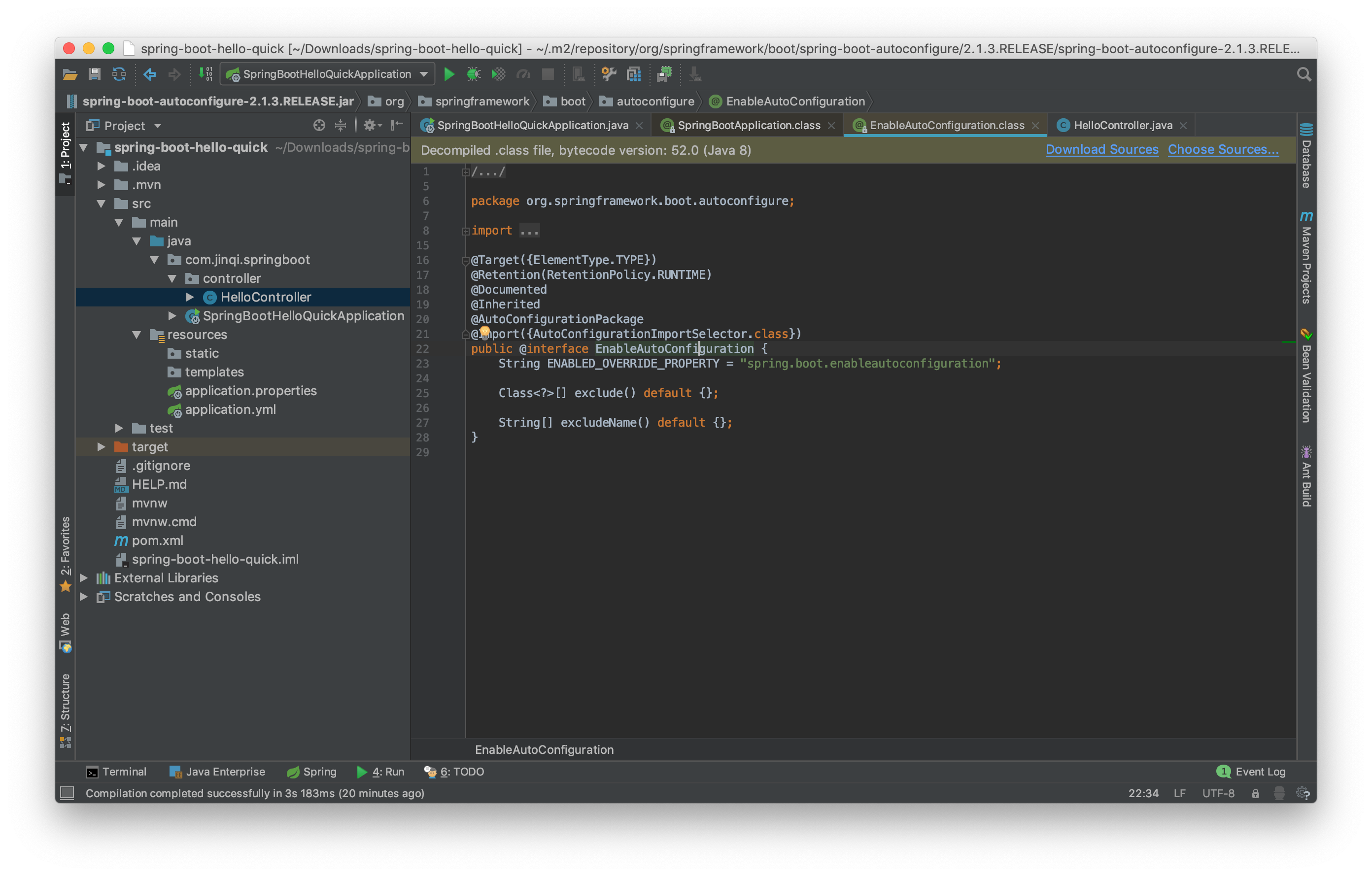Unfold the collapsed import block

[465, 231]
